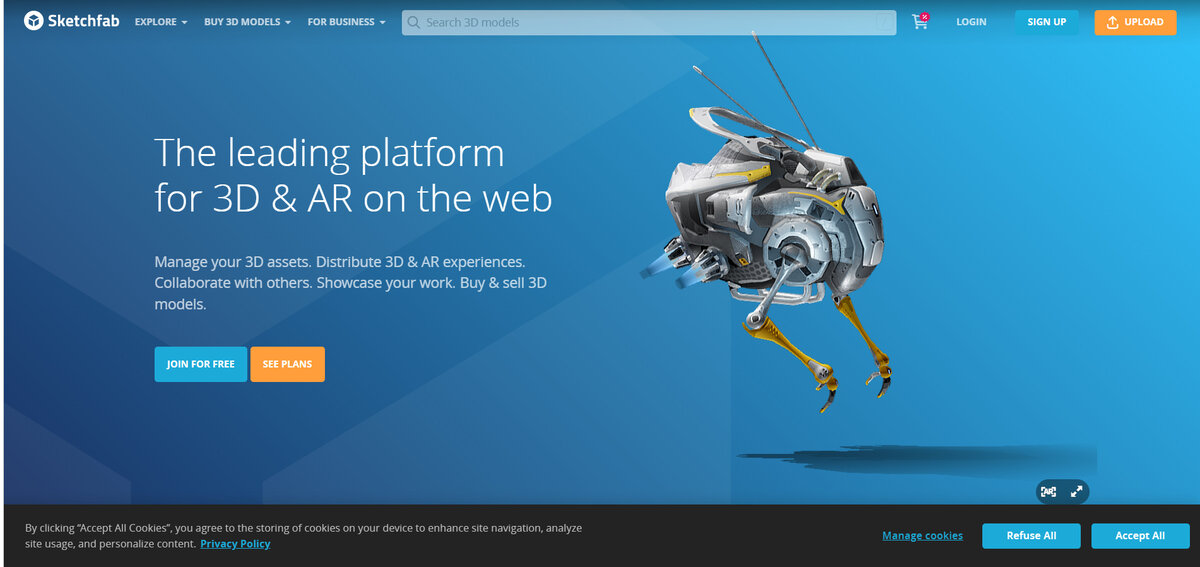Image resolution: width=1200 pixels, height=567 pixels.
Task: Click the See Plans button
Action: pos(287,364)
